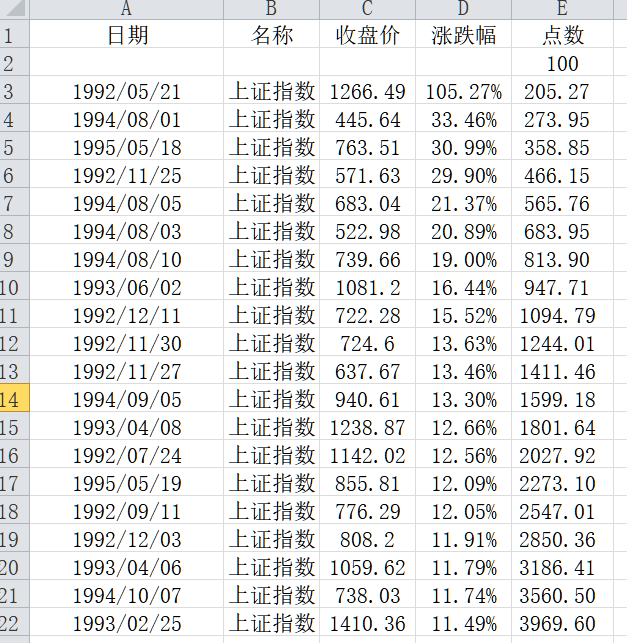627x643 pixels.
Task: Click change percentage 105.27%
Action: (463, 90)
